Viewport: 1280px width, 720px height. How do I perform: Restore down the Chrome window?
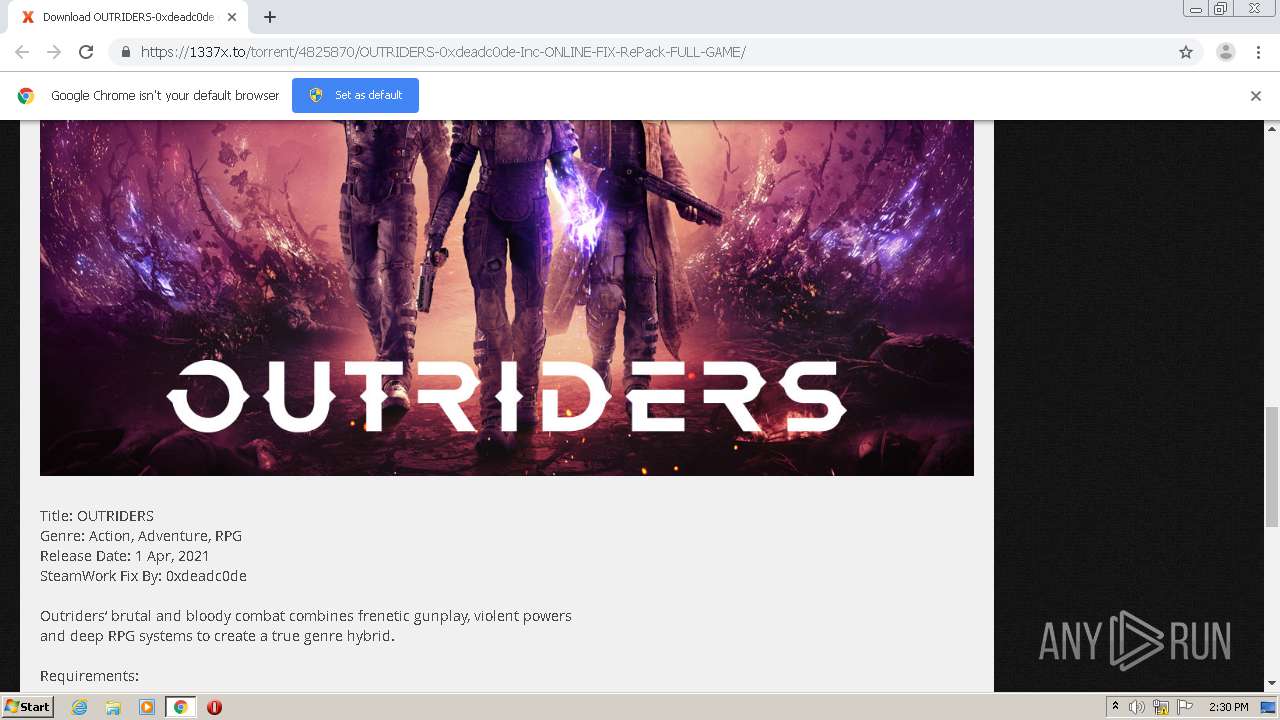click(x=1221, y=9)
